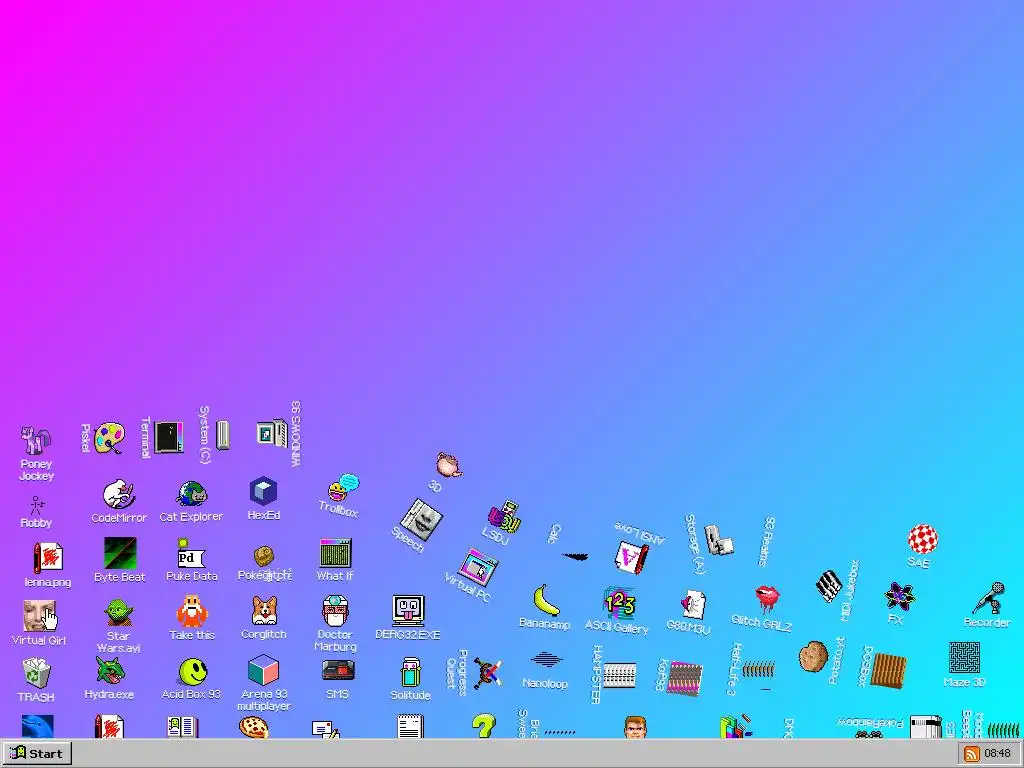The image size is (1024, 768).
Task: Open the blue dolphin icon below TRASH
Action: pos(37,726)
